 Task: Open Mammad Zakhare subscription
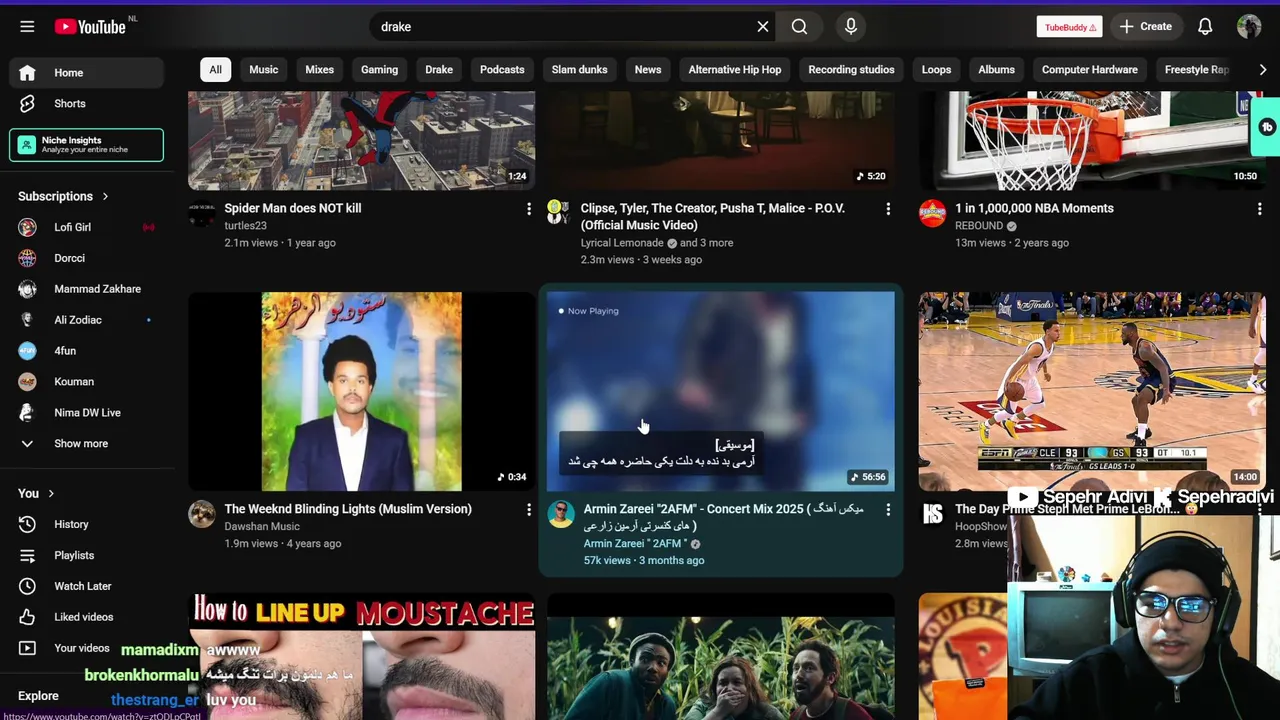(x=86, y=289)
